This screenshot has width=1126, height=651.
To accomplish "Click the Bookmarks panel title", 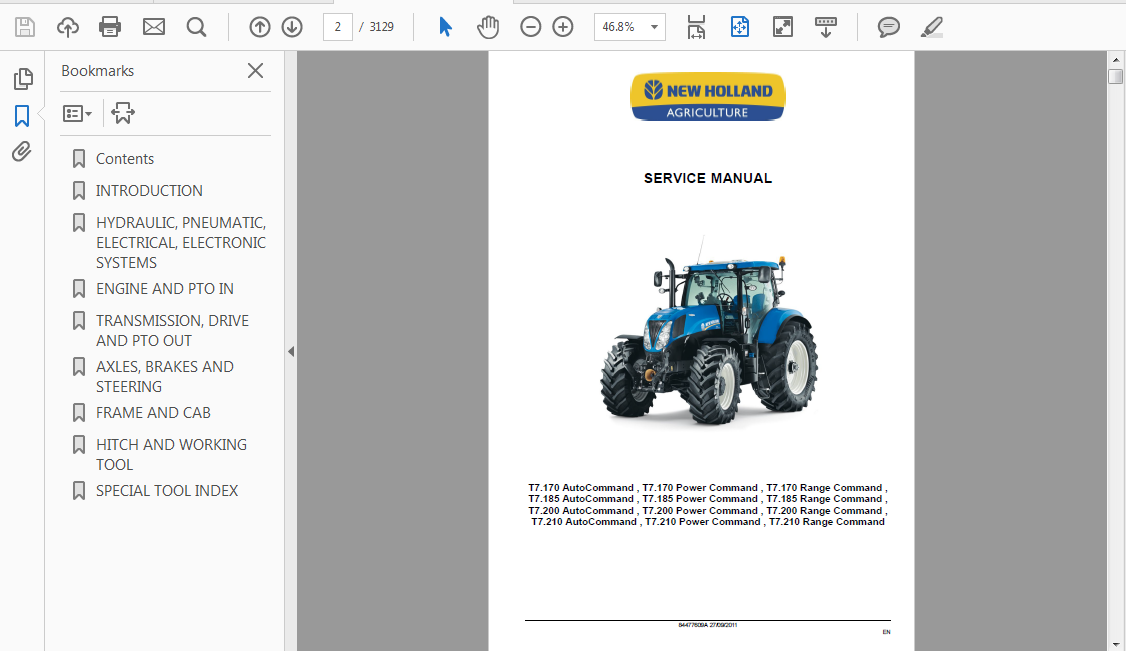I will pos(98,70).
